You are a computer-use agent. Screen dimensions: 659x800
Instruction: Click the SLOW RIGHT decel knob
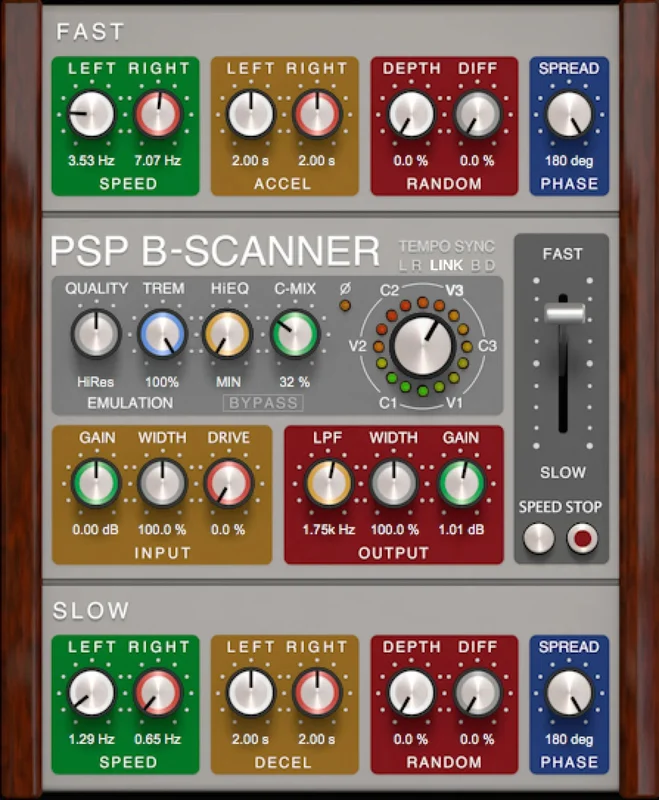coord(317,692)
